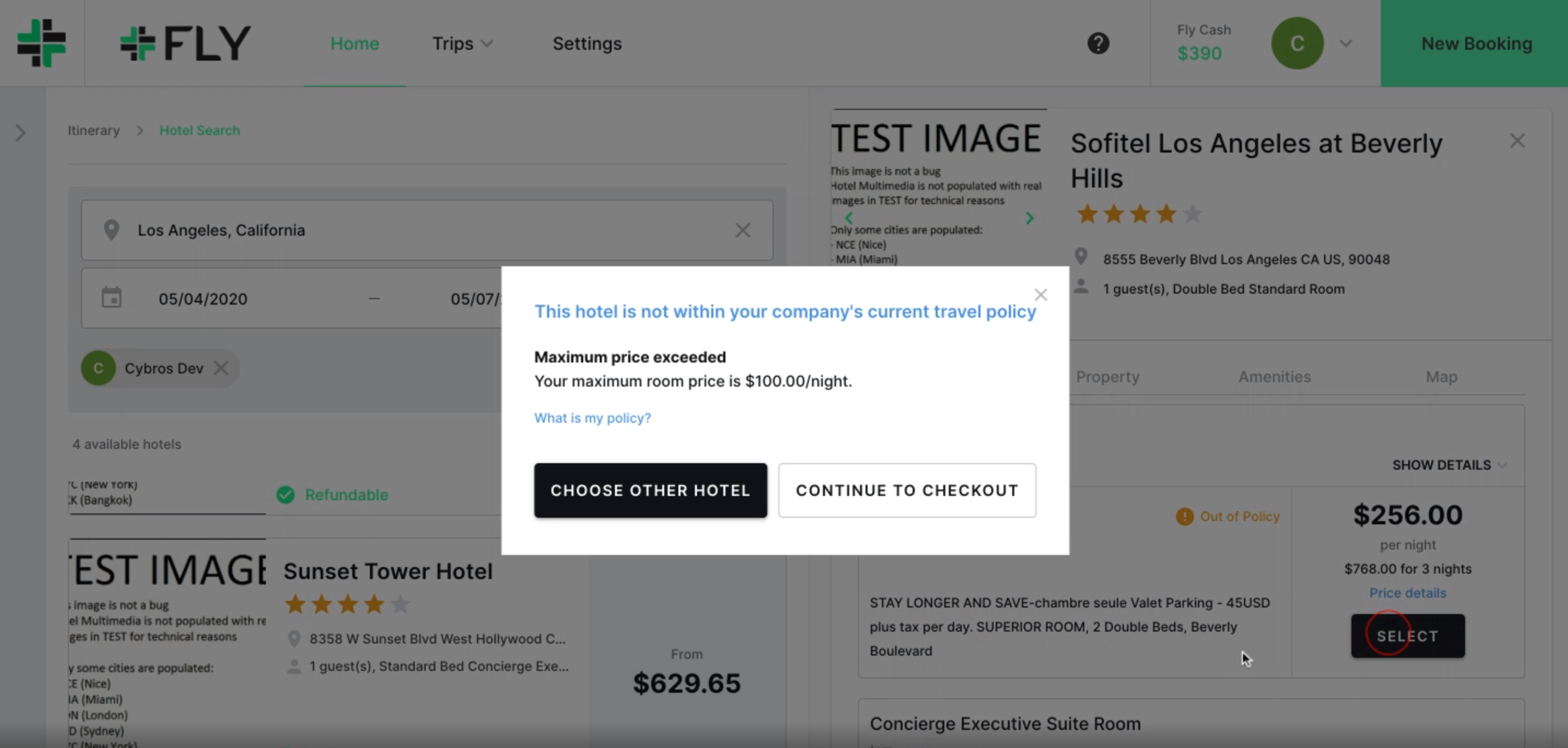This screenshot has height=748, width=1568.
Task: Click the green C user avatar
Action: (x=1297, y=43)
